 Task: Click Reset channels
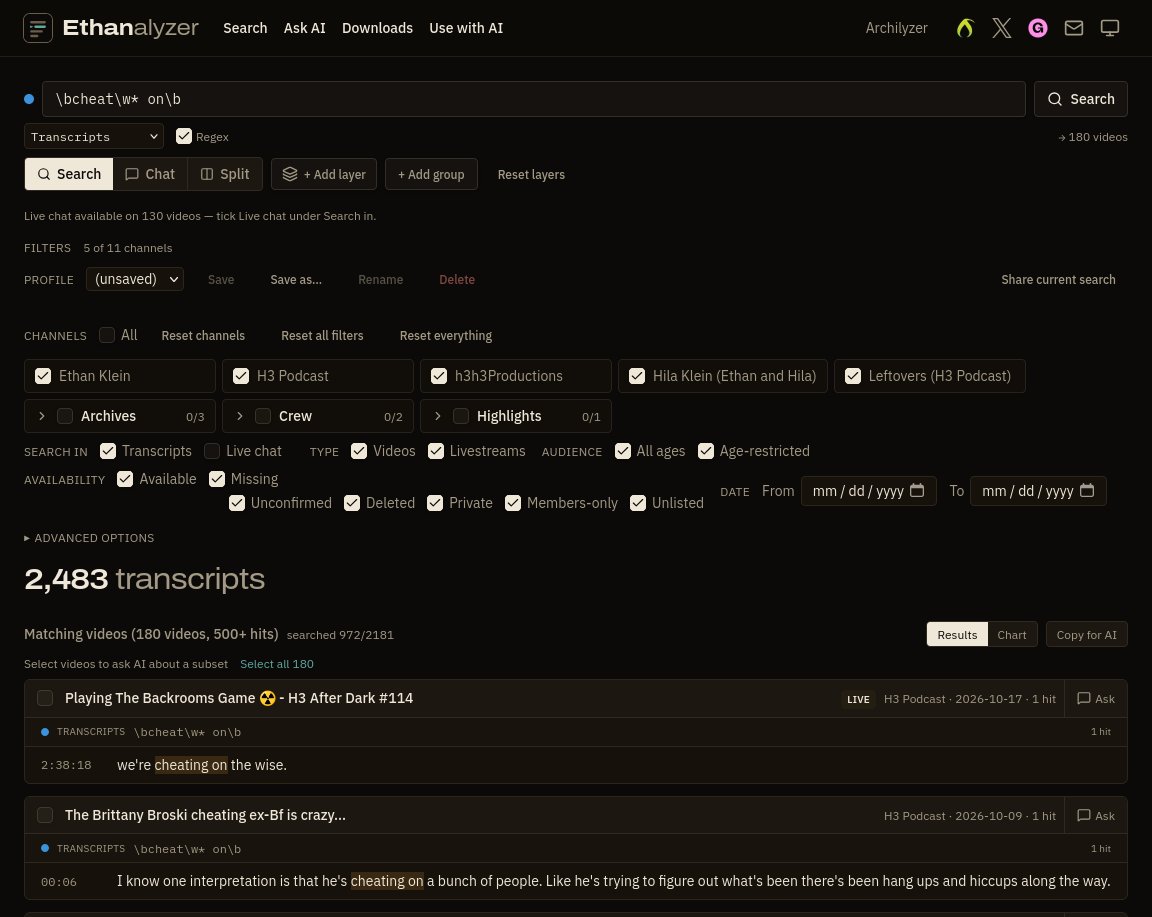pyautogui.click(x=203, y=335)
